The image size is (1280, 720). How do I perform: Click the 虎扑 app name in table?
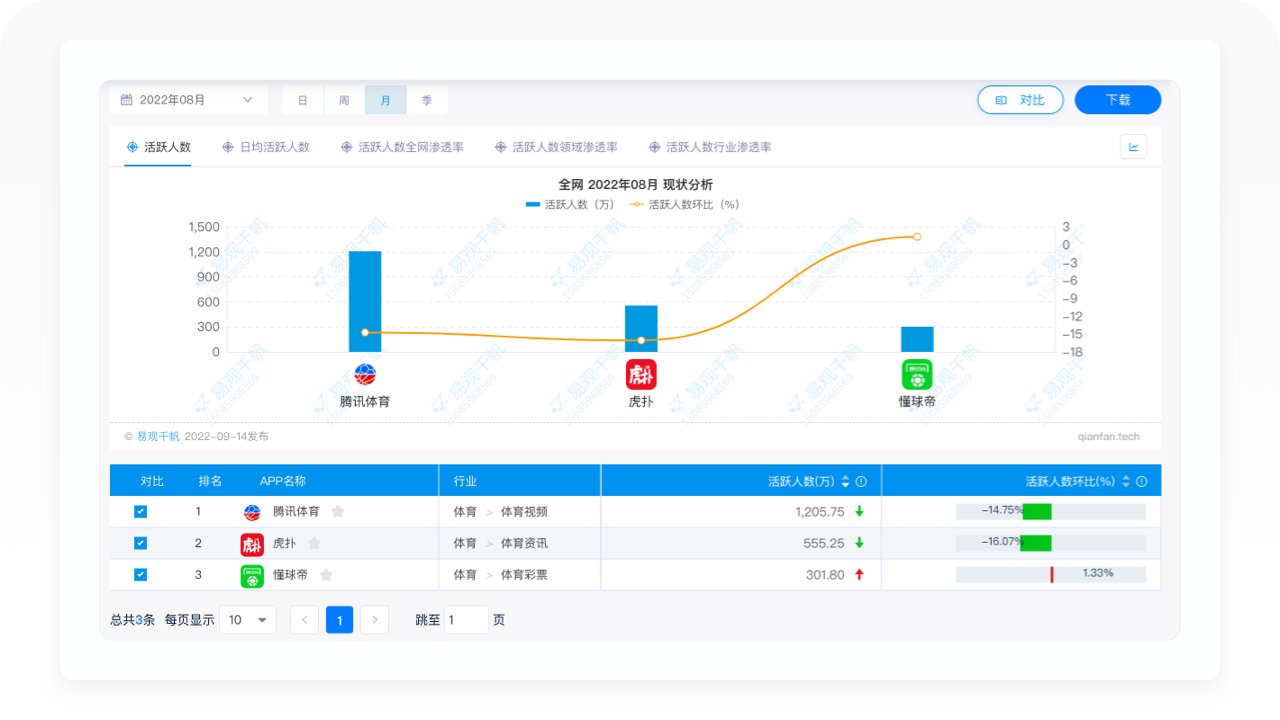284,544
